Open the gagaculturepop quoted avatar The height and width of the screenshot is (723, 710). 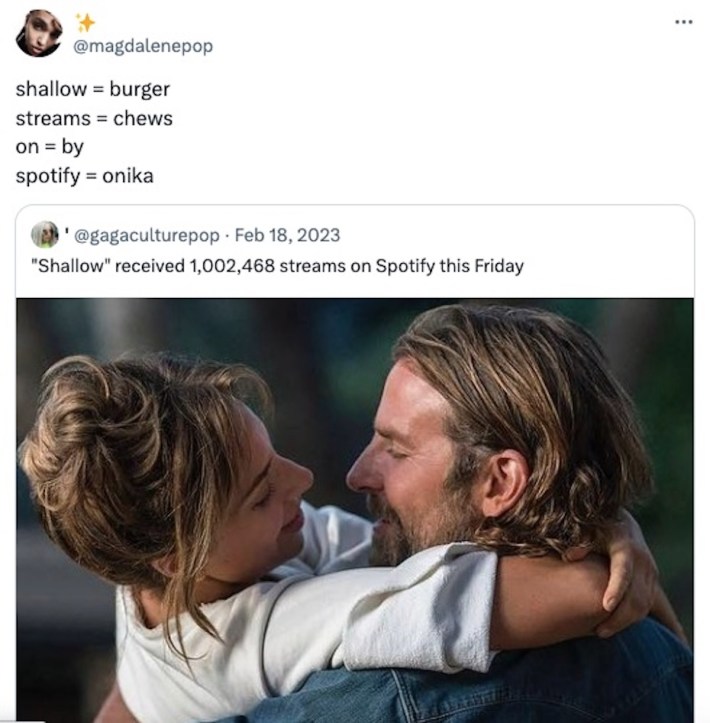pyautogui.click(x=45, y=235)
